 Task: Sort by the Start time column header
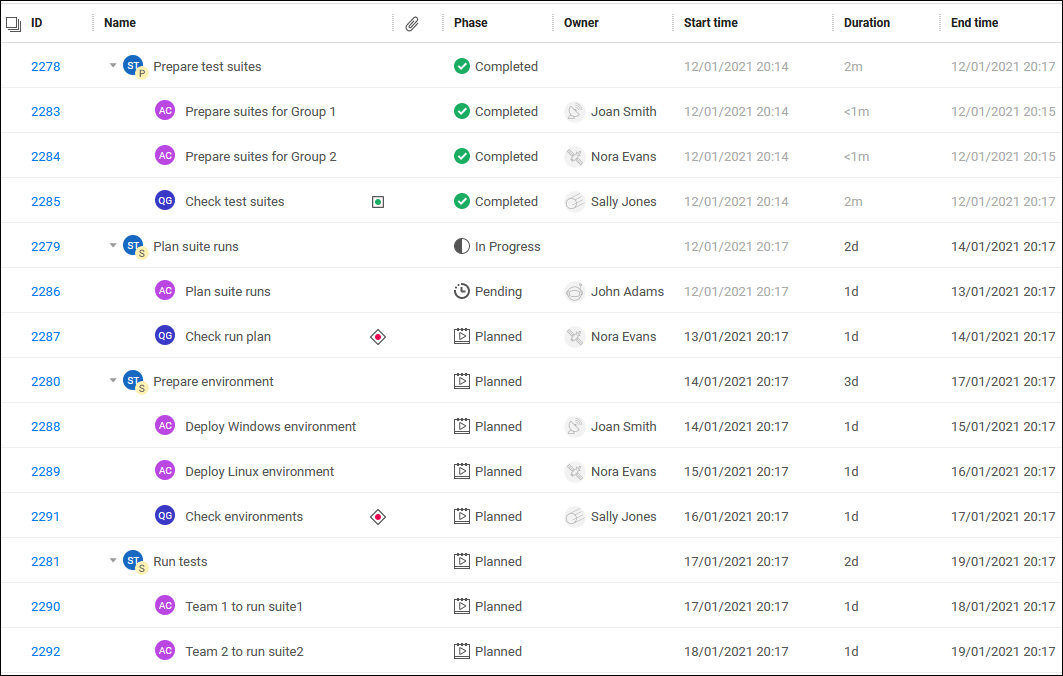pyautogui.click(x=710, y=23)
